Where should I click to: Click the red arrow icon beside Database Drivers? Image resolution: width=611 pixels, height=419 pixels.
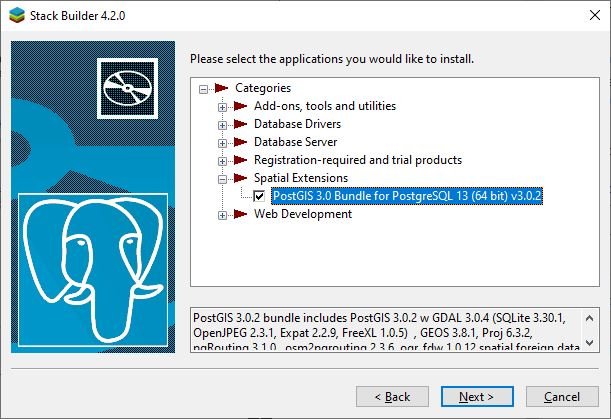pos(240,124)
